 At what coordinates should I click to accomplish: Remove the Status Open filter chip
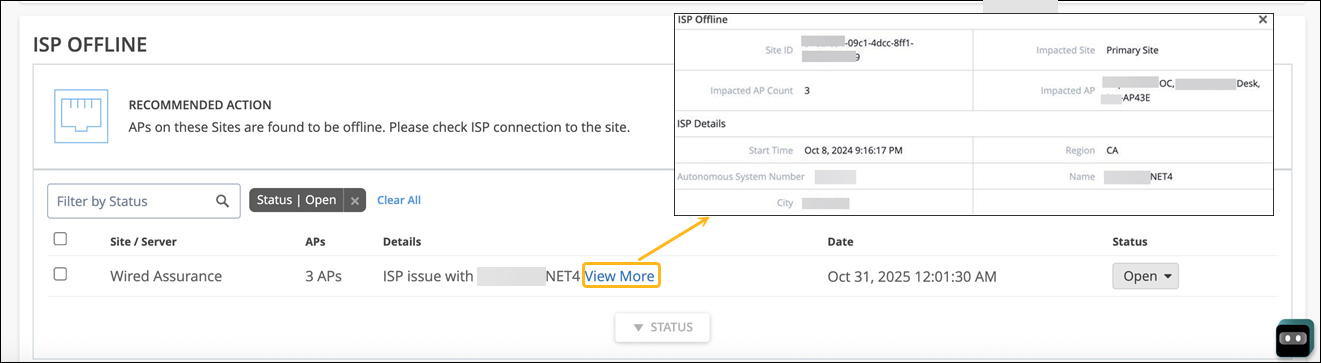coord(354,200)
